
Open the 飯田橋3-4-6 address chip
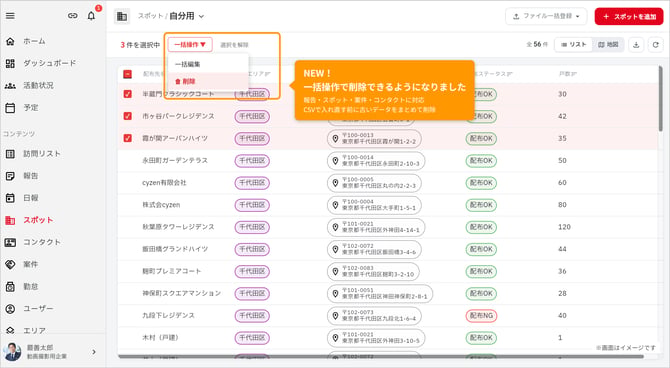[374, 249]
